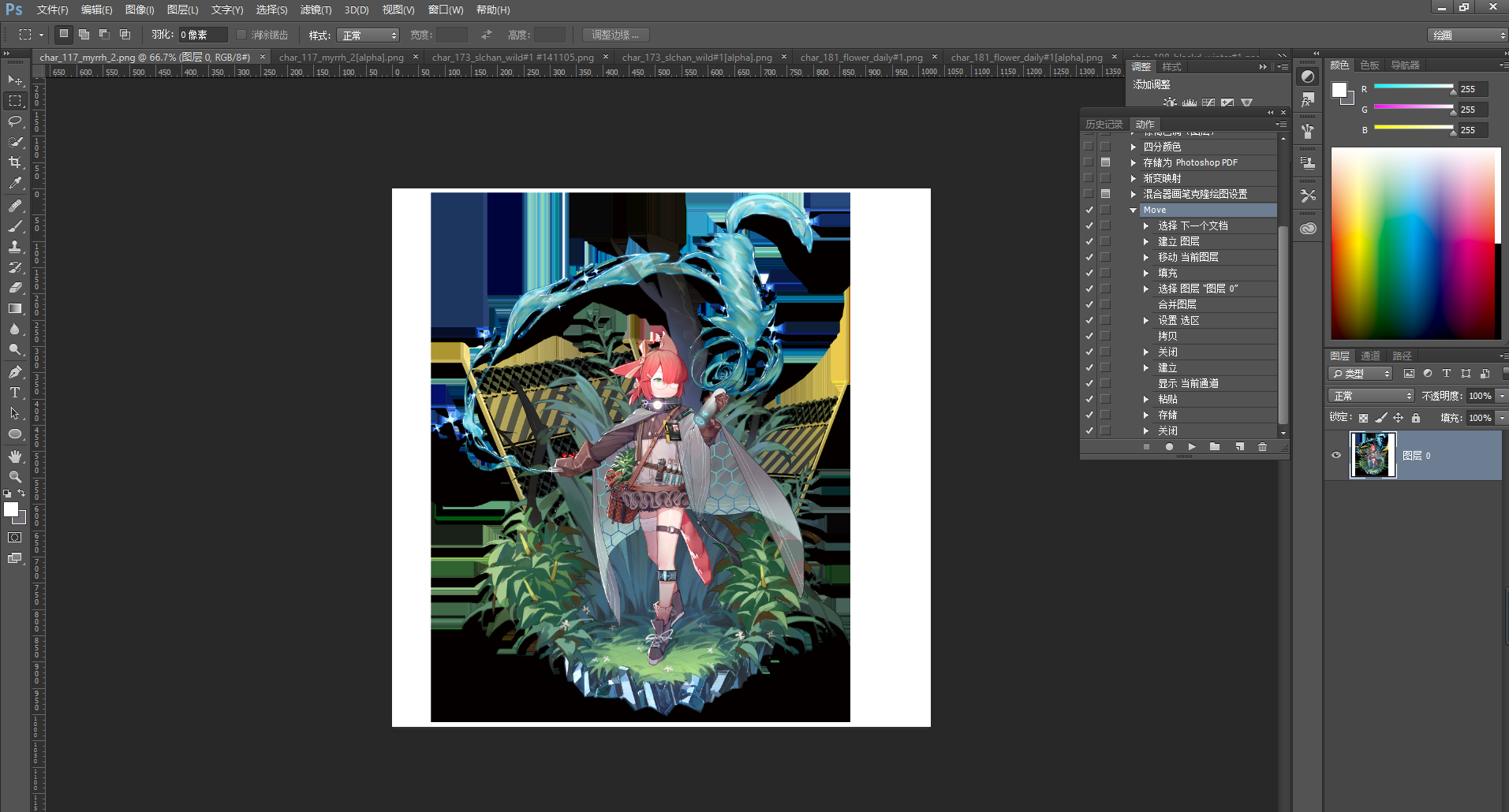The height and width of the screenshot is (812, 1509).
Task: Open the 绘画 workspace dropdown
Action: point(1467,35)
